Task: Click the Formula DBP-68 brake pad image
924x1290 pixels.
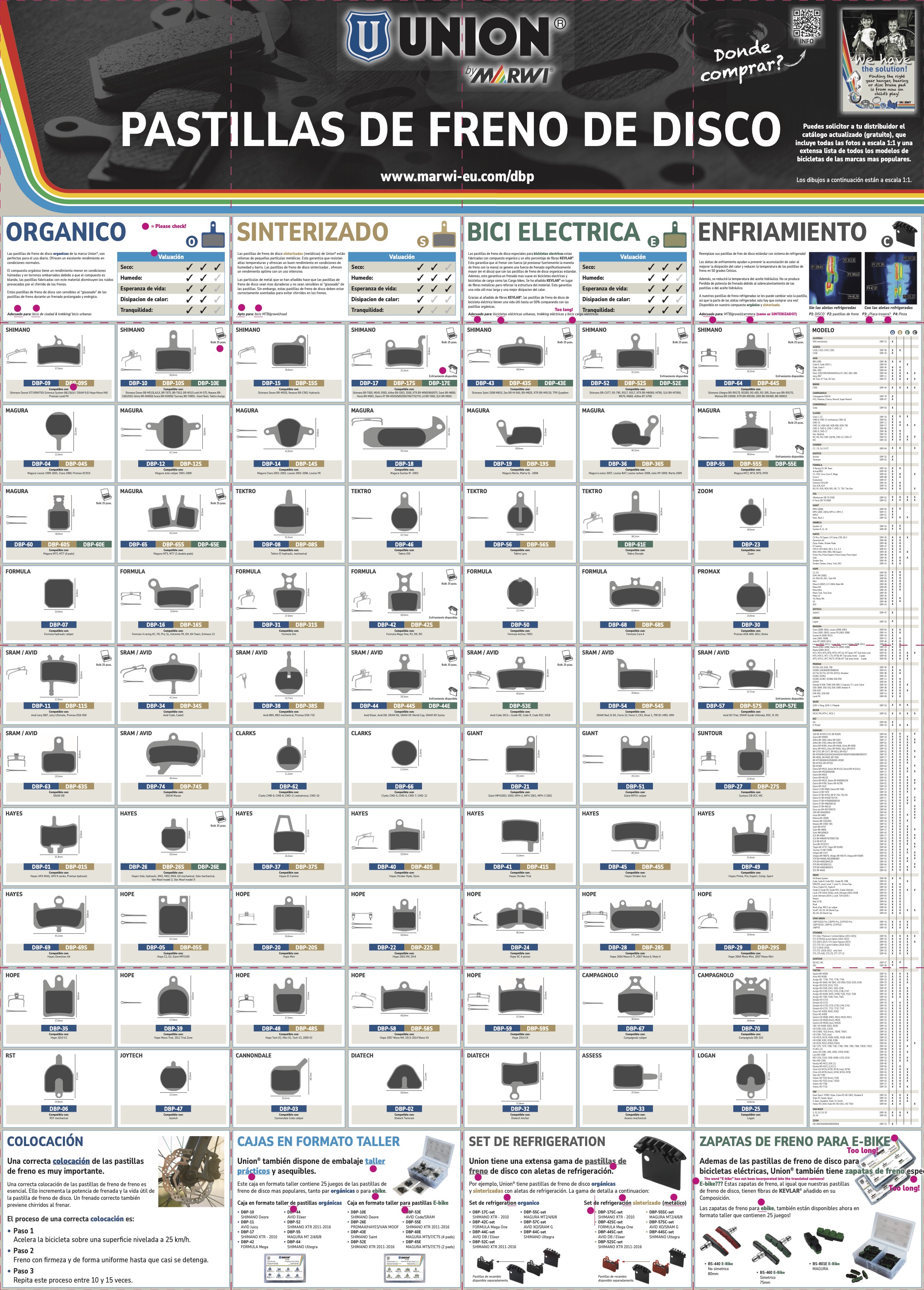Action: point(636,592)
